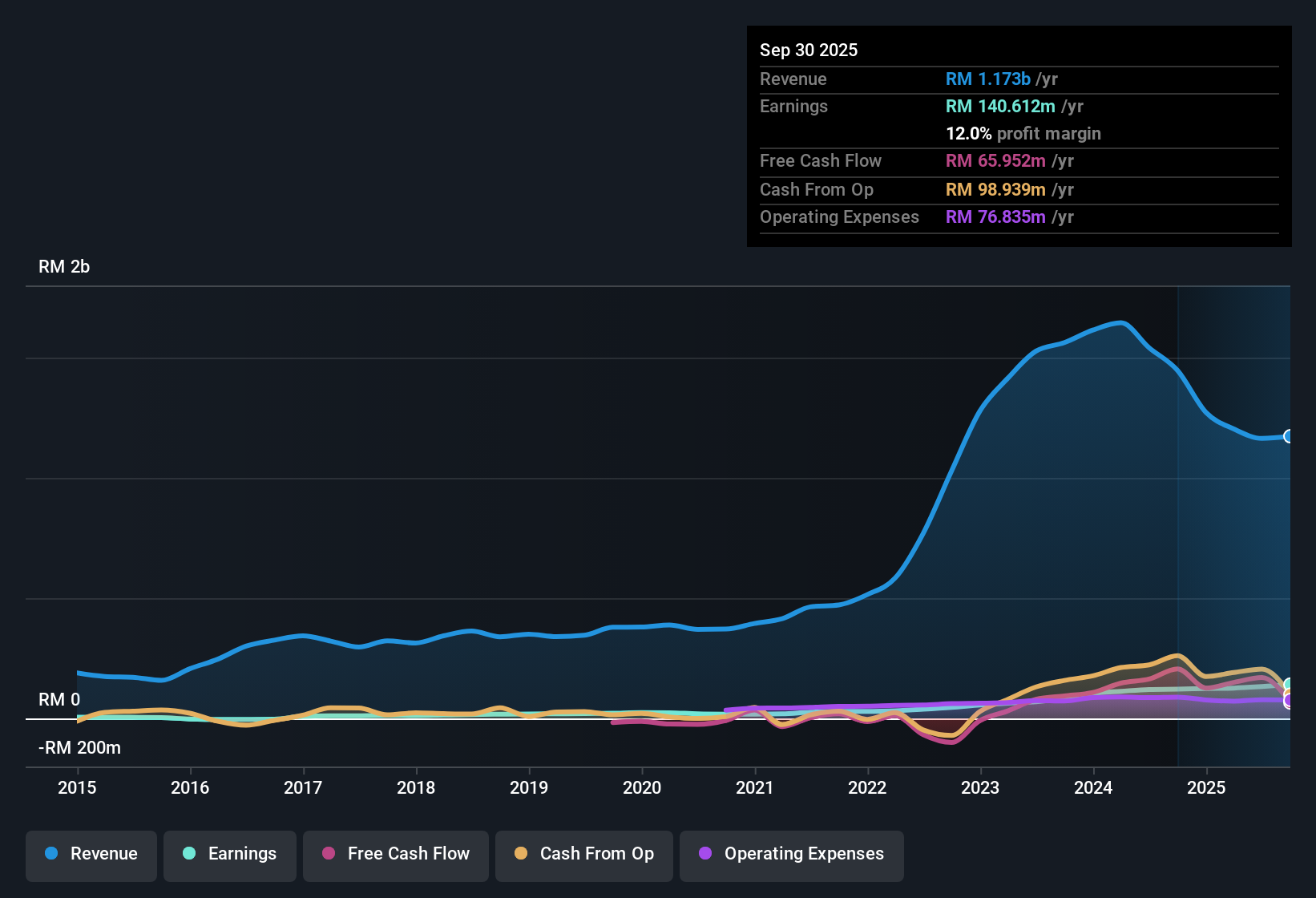This screenshot has height=898, width=1316.
Task: Click the purple Operating Expenses legend dot
Action: tap(705, 854)
